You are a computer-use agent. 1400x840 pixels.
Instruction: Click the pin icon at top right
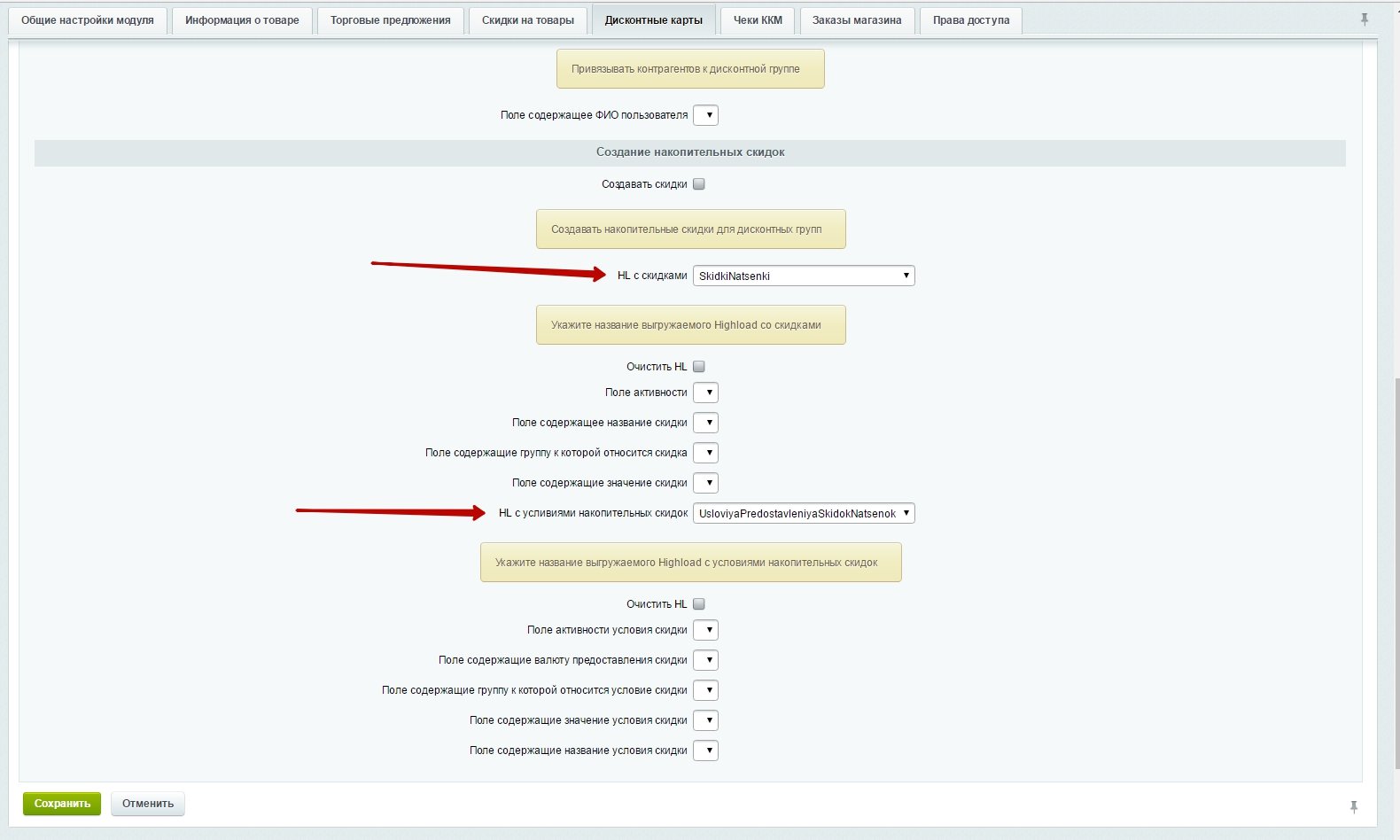1365,19
